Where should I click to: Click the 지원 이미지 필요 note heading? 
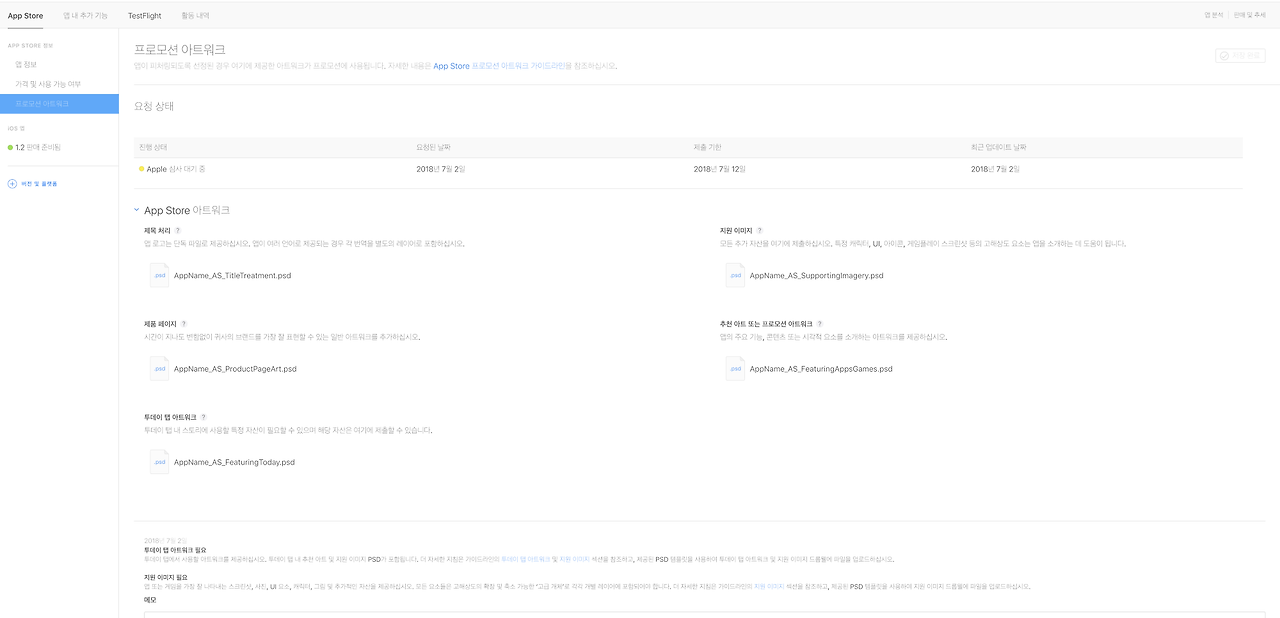pos(166,578)
